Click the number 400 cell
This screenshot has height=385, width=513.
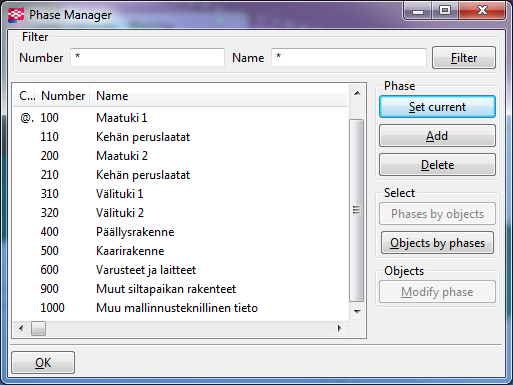pyautogui.click(x=49, y=232)
